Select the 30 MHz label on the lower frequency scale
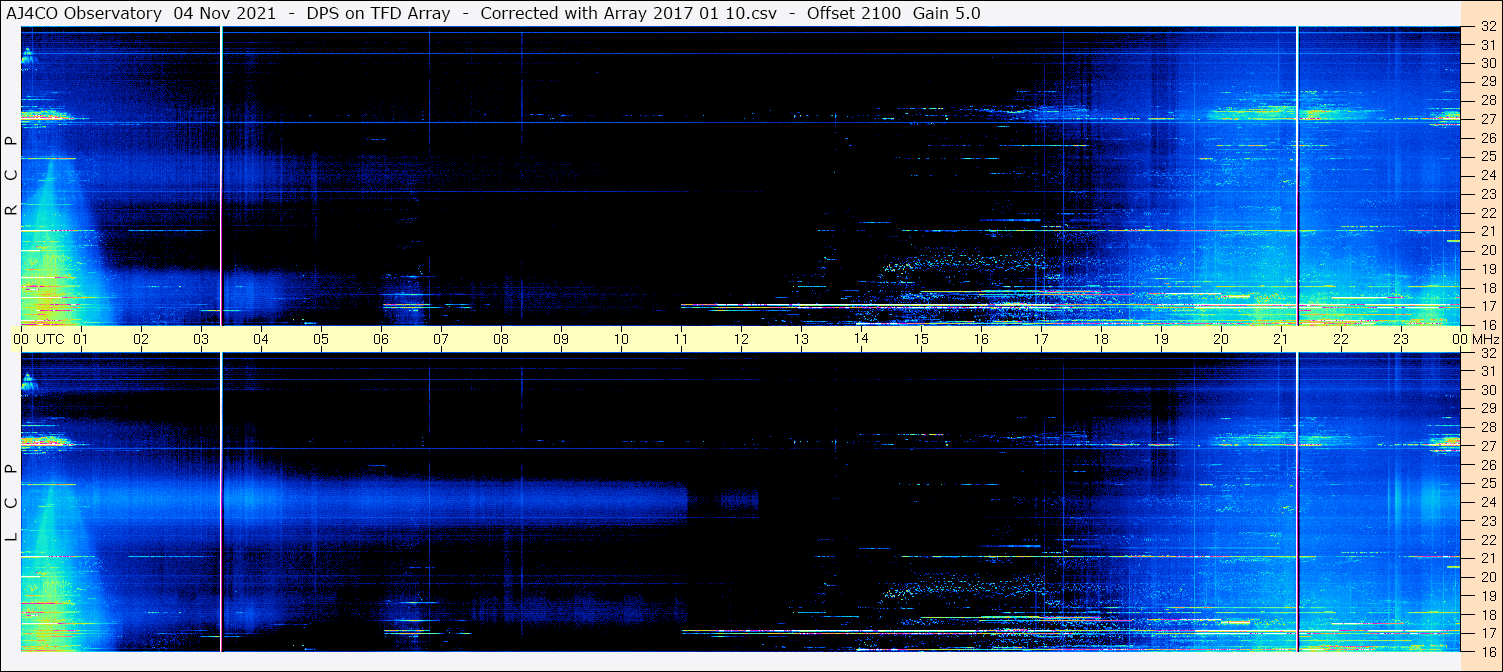 (1487, 390)
